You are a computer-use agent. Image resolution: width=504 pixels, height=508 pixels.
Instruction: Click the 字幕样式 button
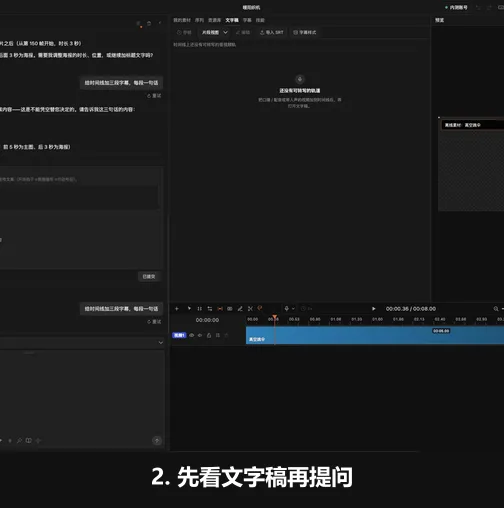(x=305, y=32)
